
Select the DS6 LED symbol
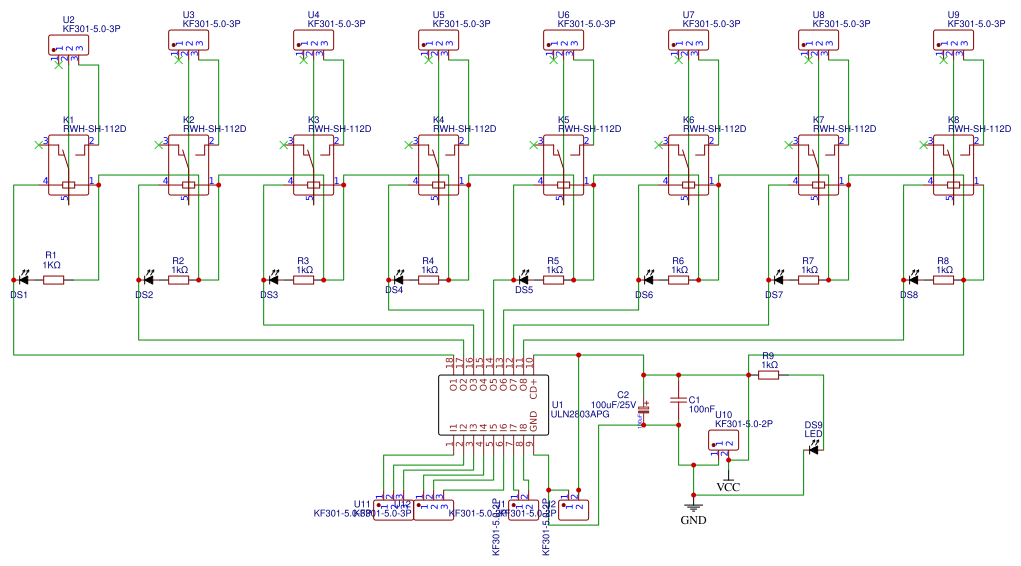648,279
